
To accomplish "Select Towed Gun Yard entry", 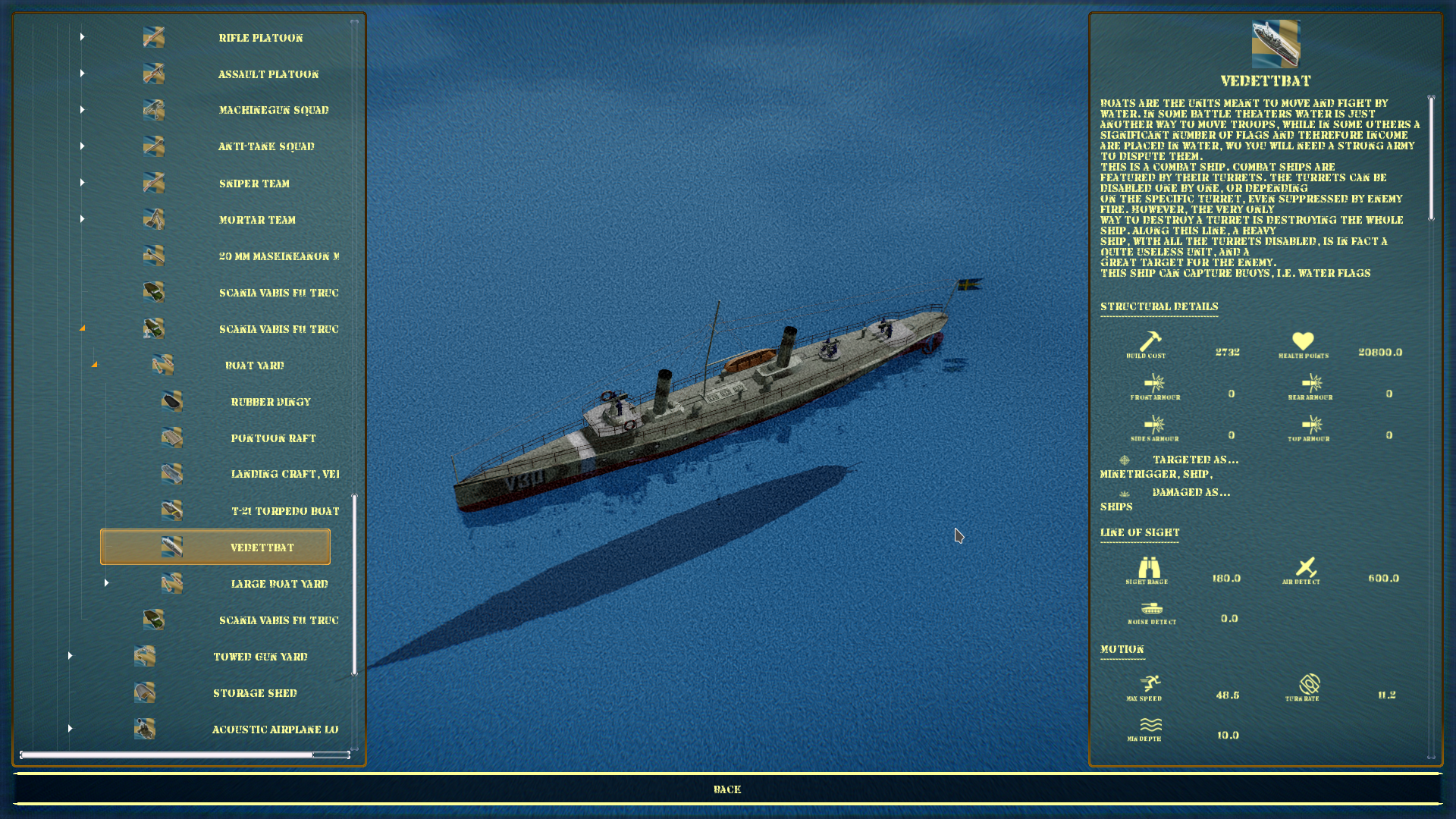I will (260, 657).
